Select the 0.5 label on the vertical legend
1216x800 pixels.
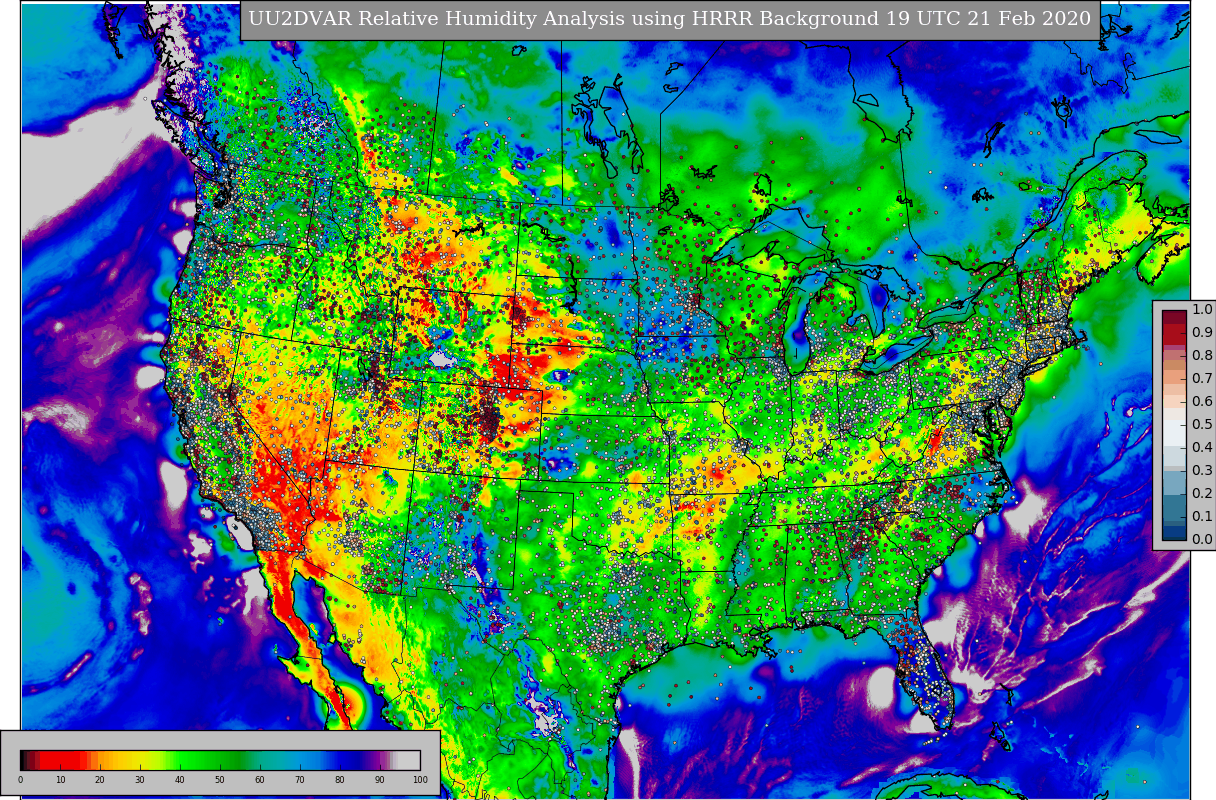1202,425
